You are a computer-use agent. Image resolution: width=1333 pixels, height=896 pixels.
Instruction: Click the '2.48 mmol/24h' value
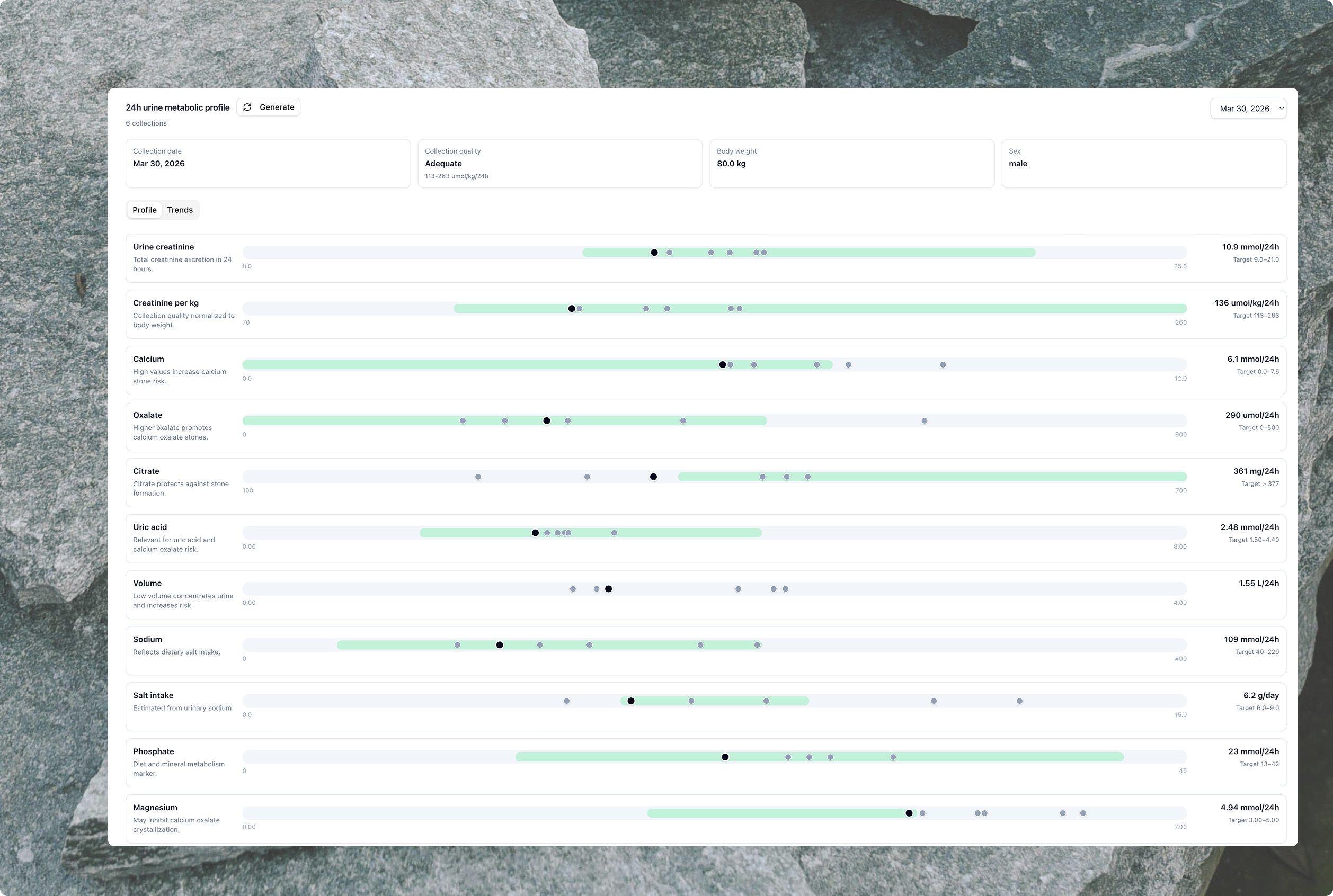1249,527
